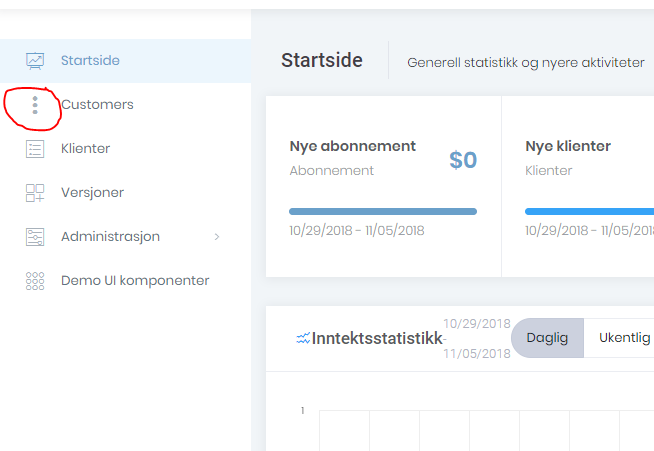Switch chart to Daglig view
Screen dimensions: 654x451
click(547, 338)
